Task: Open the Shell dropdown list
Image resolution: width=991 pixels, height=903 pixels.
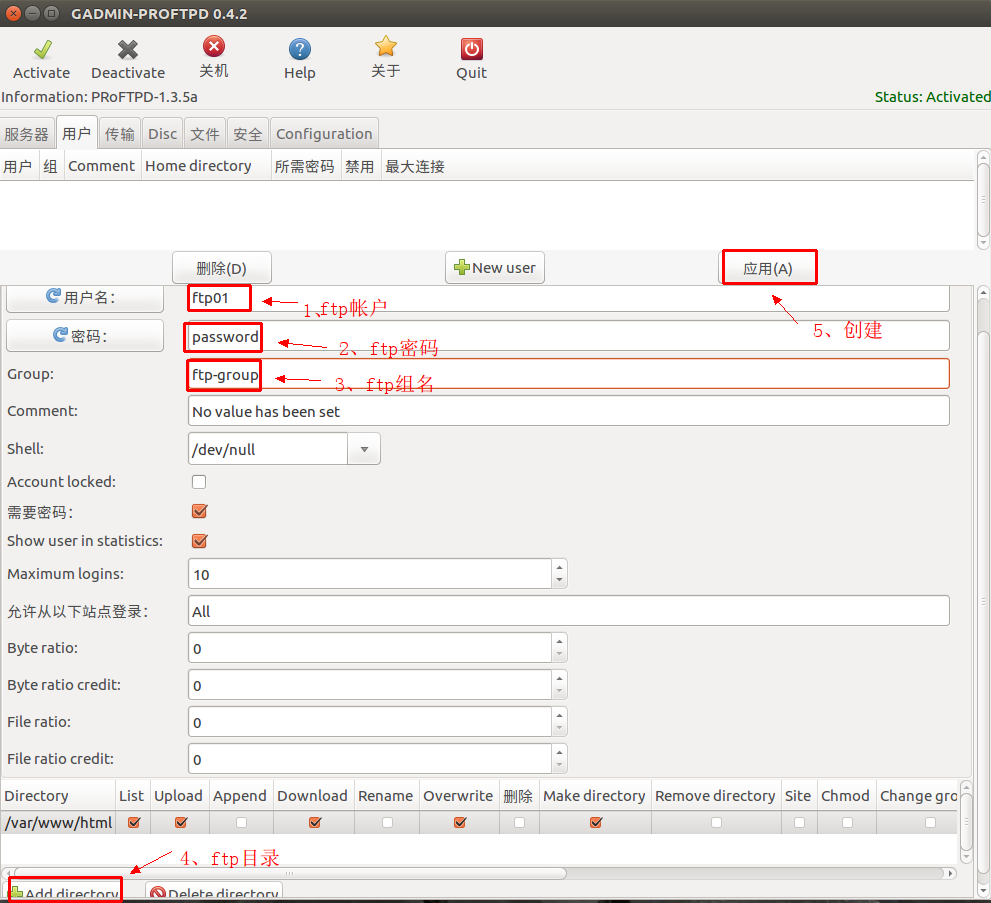Action: tap(364, 449)
